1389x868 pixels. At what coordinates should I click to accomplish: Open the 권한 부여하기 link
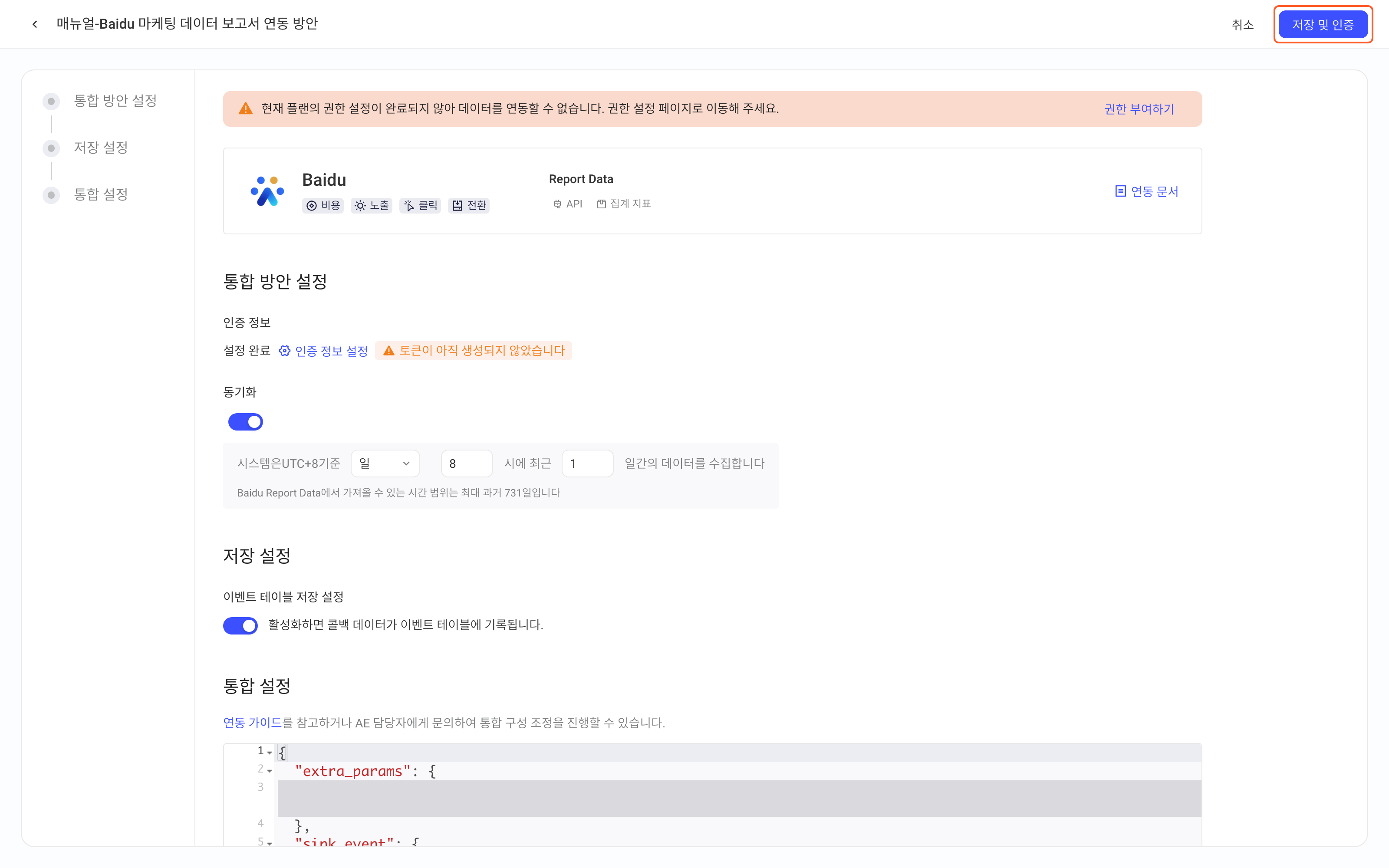point(1139,109)
